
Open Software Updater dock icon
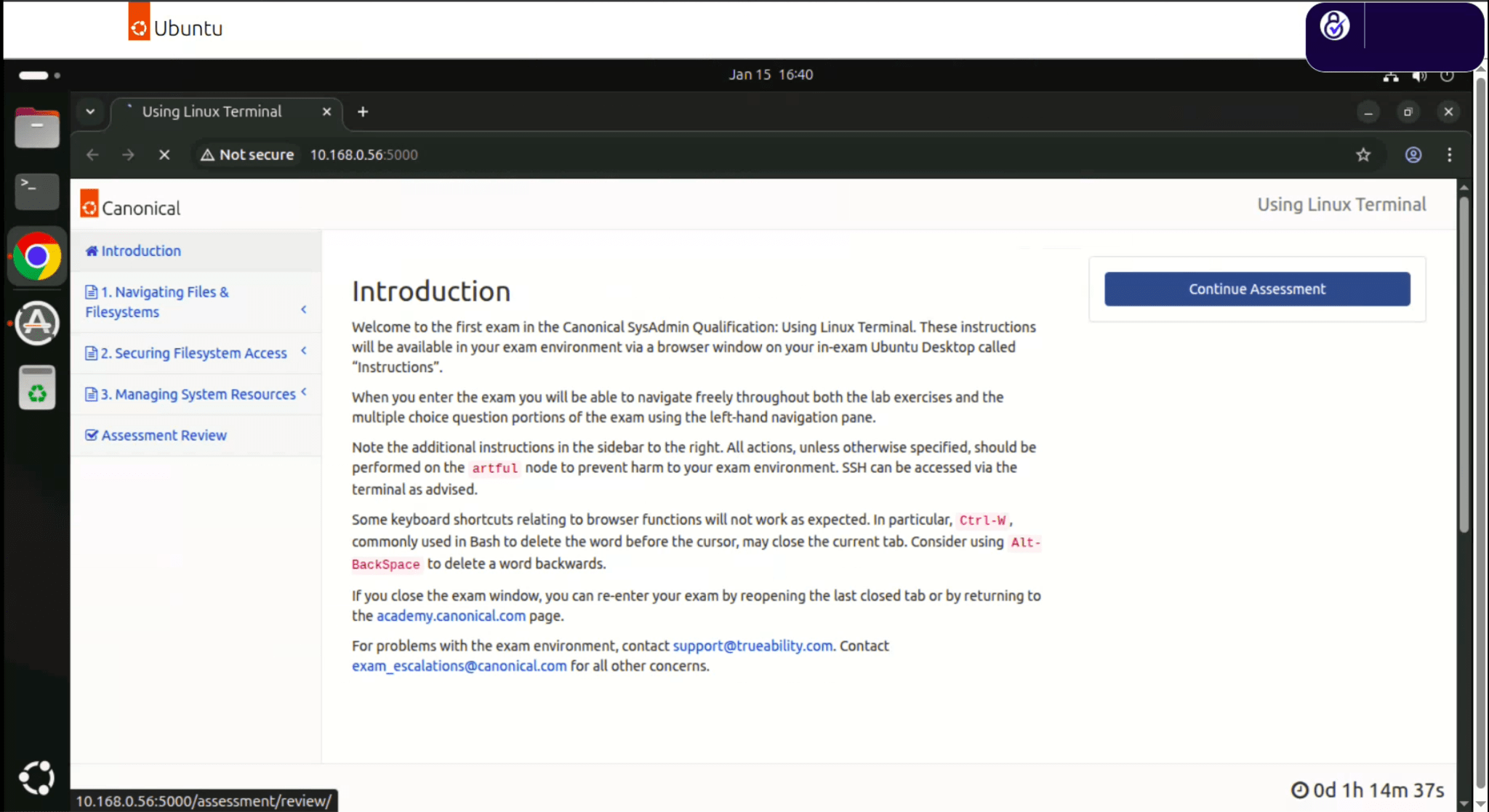(x=37, y=323)
